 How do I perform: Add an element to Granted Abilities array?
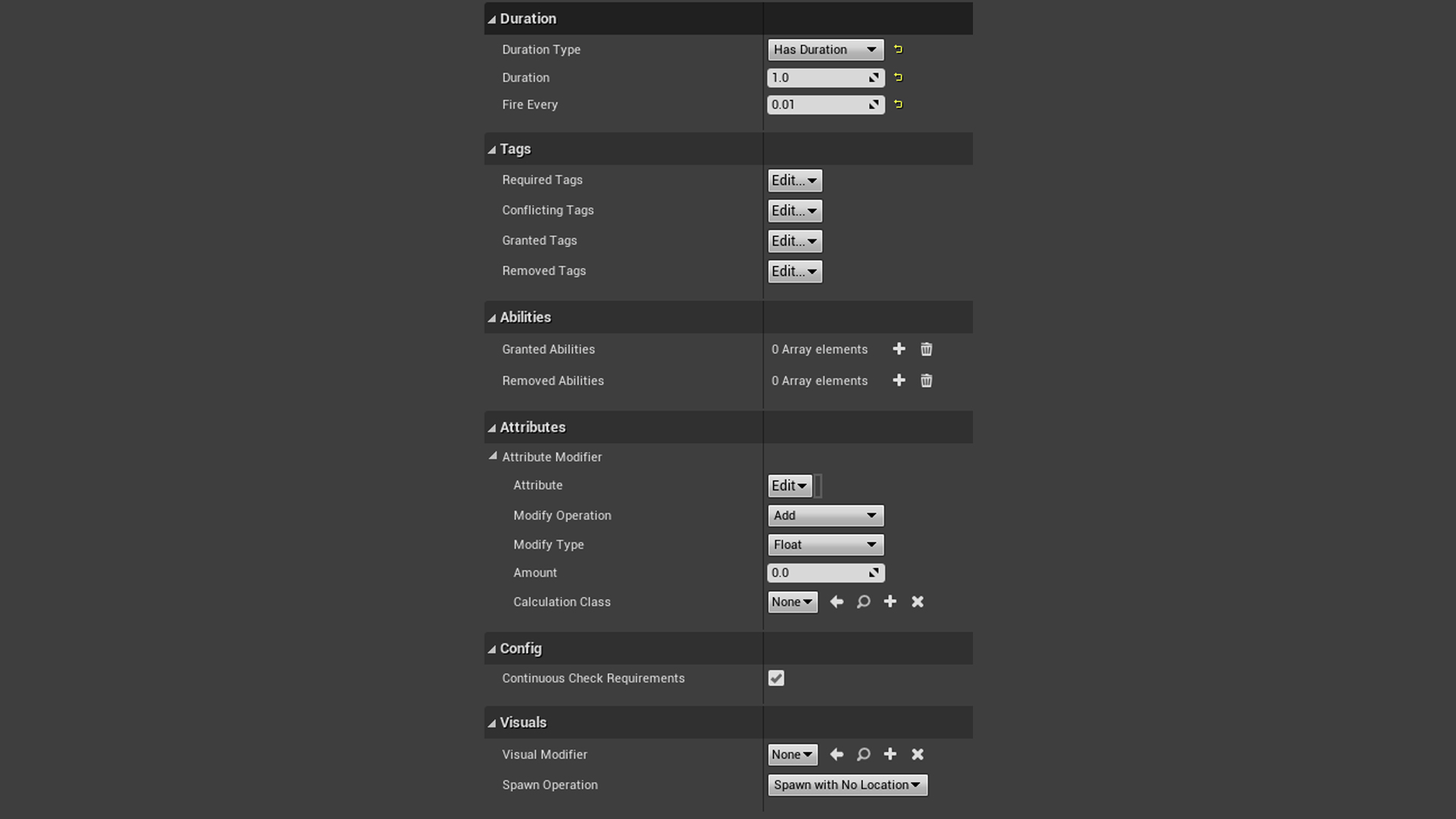899,349
